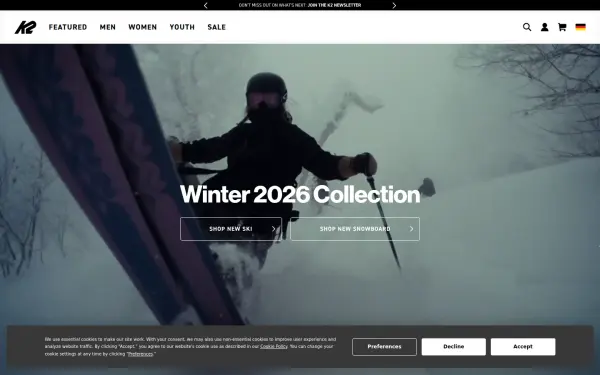Click Shop New Snowboard button
This screenshot has width=600, height=375.
pyautogui.click(x=355, y=229)
